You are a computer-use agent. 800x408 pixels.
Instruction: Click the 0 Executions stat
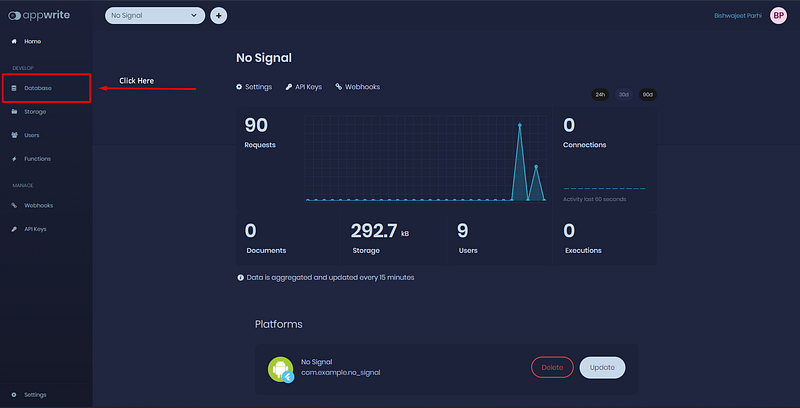[x=569, y=231]
